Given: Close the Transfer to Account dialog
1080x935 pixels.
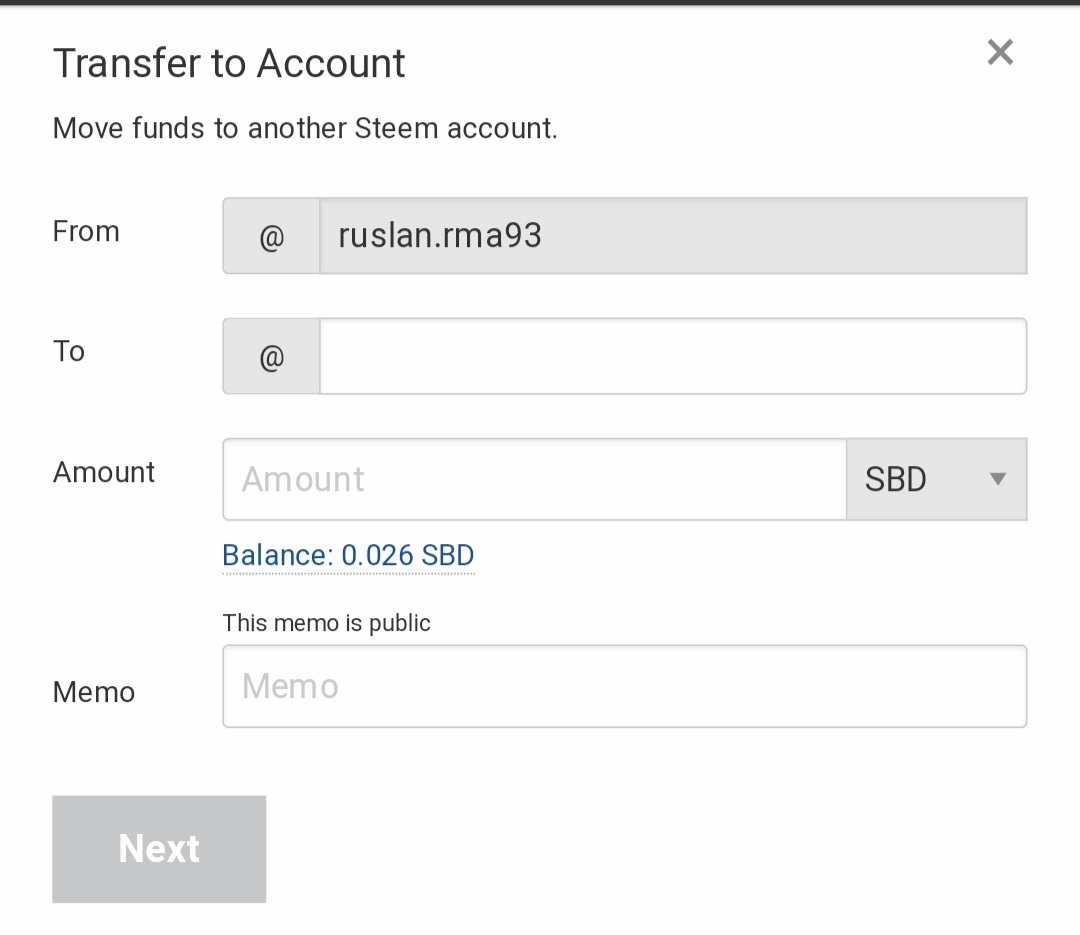Looking at the screenshot, I should click(1000, 52).
